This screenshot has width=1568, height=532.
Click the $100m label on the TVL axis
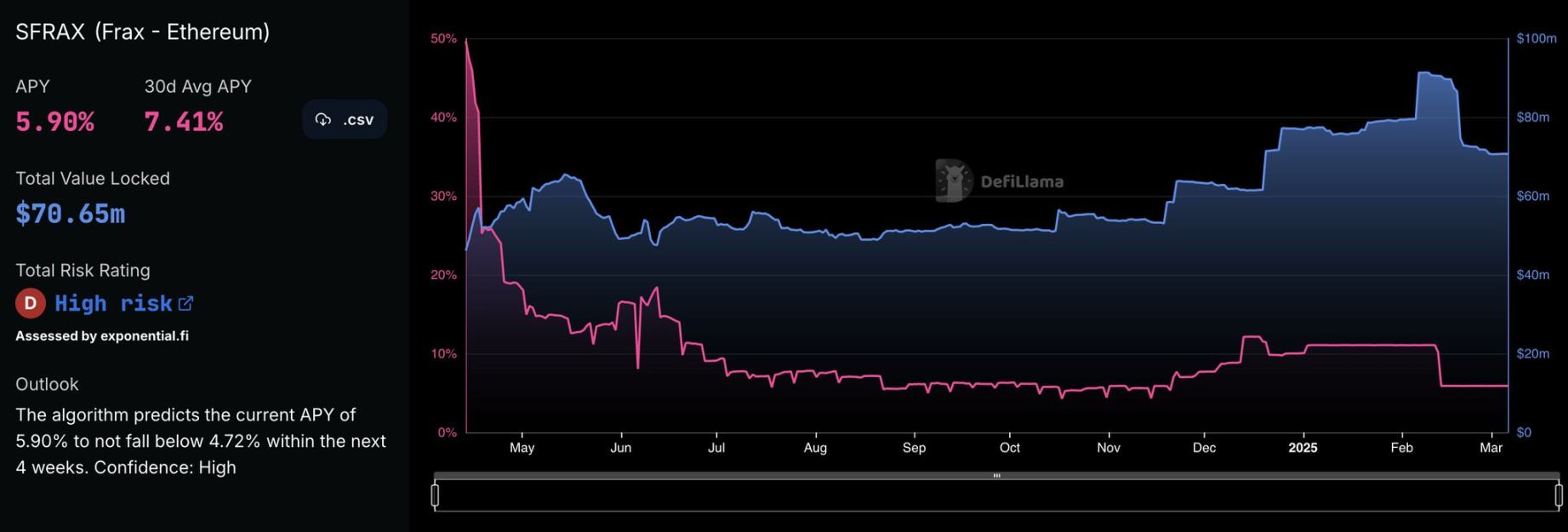pyautogui.click(x=1536, y=39)
